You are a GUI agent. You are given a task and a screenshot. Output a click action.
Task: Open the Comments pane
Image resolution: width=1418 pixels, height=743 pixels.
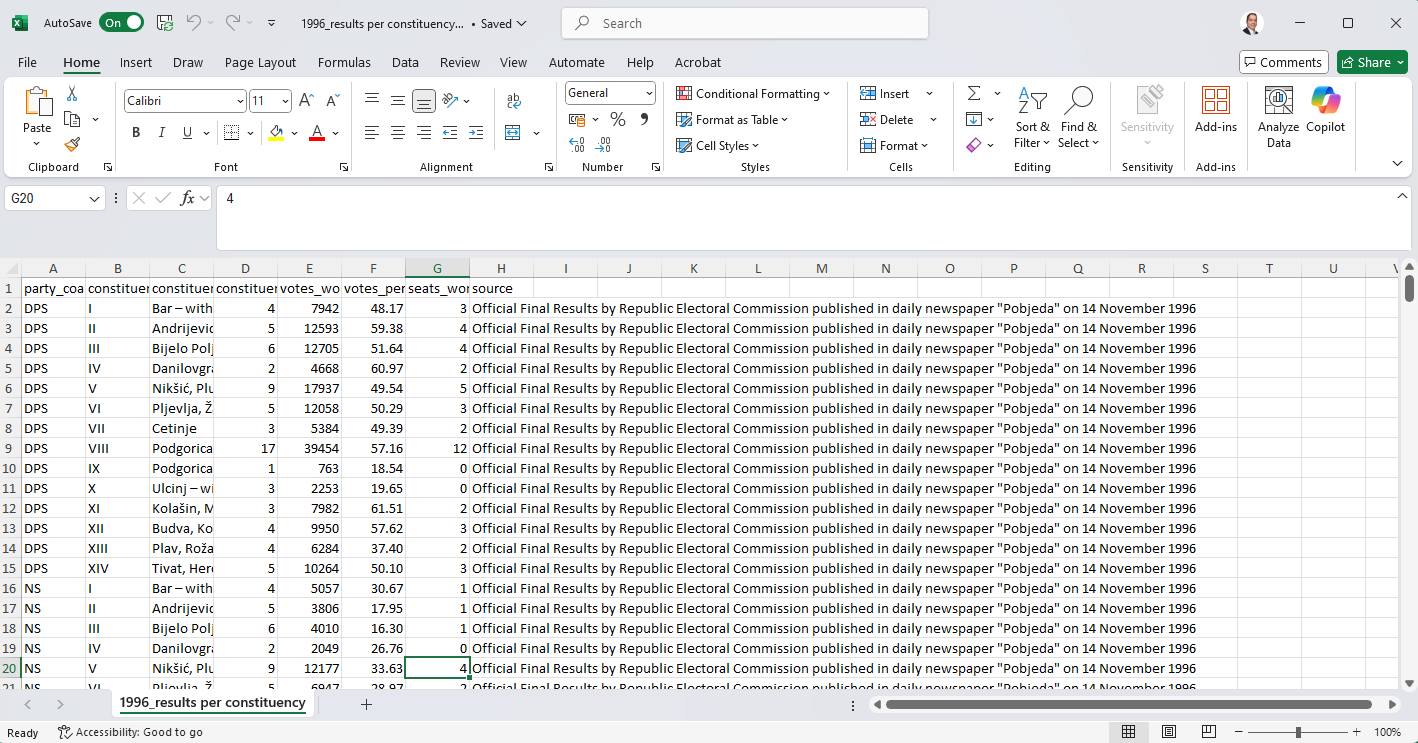point(1283,62)
